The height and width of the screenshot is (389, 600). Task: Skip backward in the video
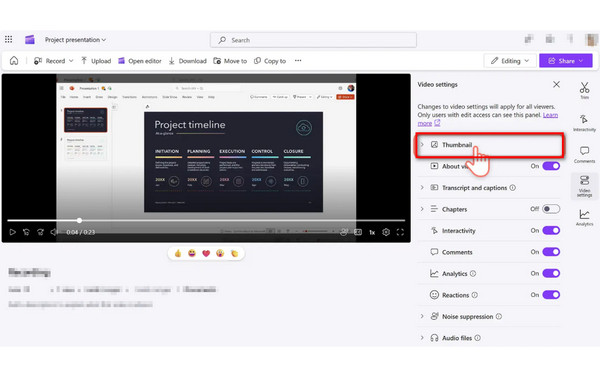pos(26,232)
